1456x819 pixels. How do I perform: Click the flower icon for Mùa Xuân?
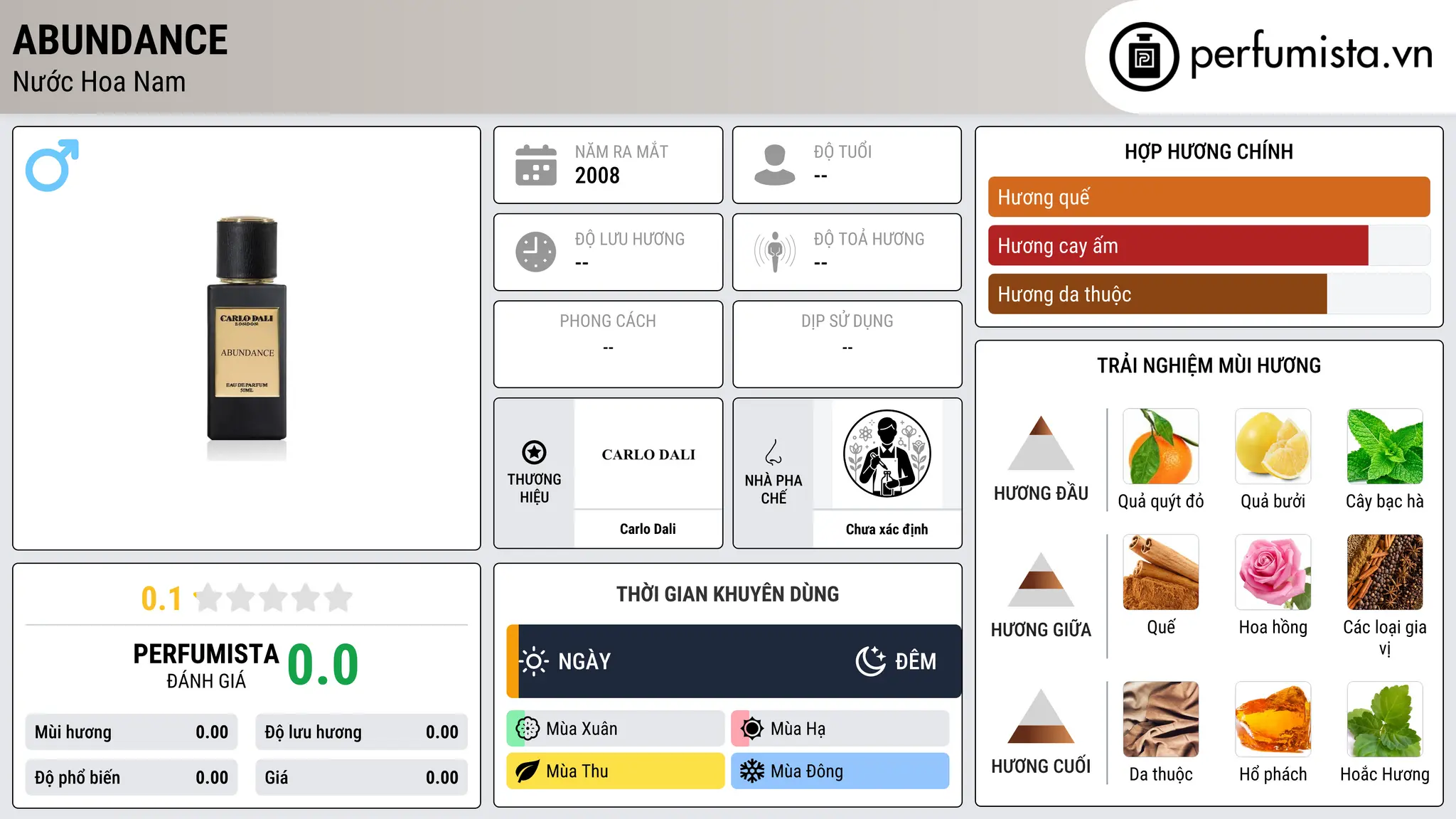(x=528, y=729)
